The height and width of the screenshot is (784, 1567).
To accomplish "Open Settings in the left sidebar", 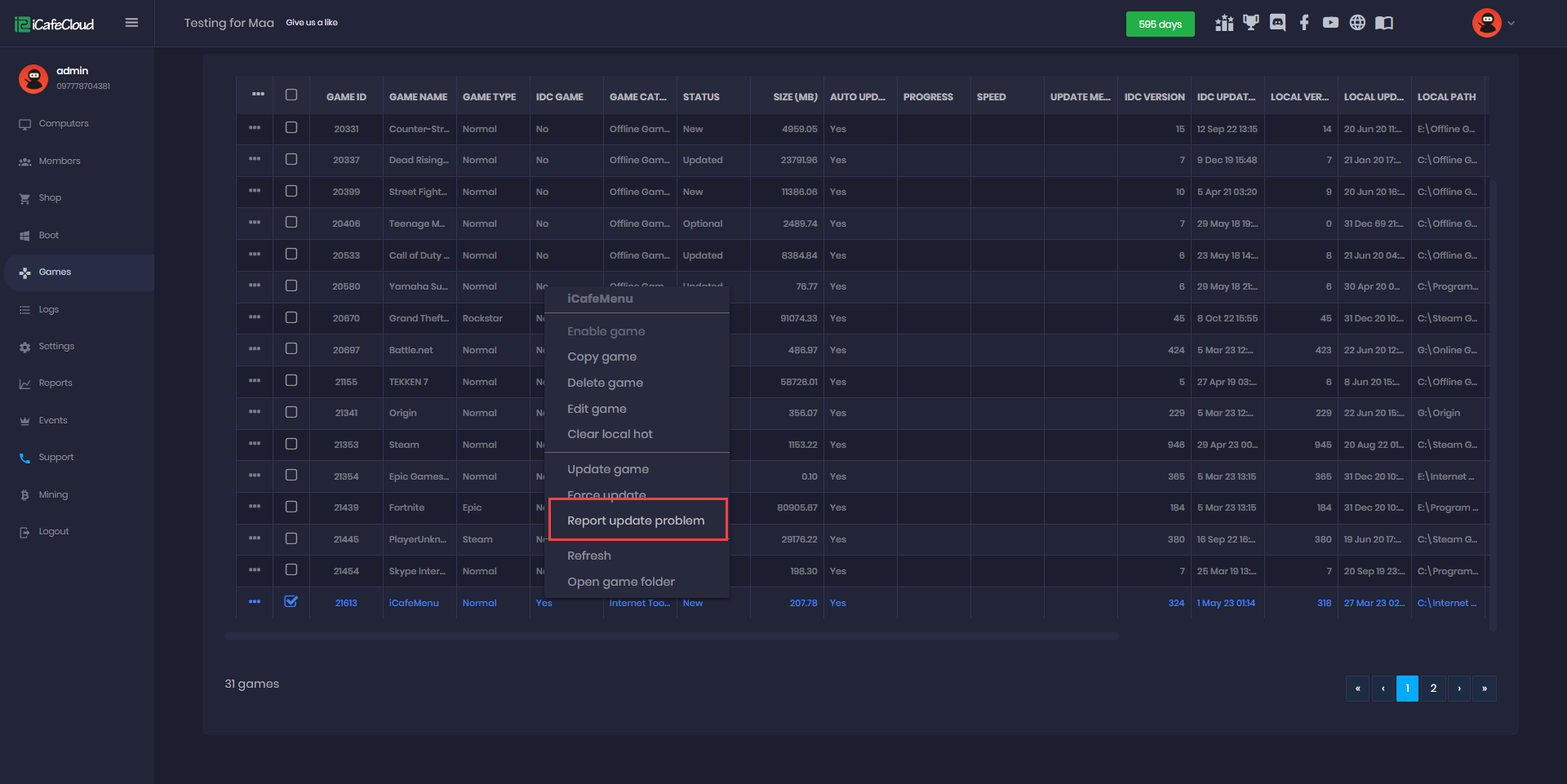I will tap(56, 346).
